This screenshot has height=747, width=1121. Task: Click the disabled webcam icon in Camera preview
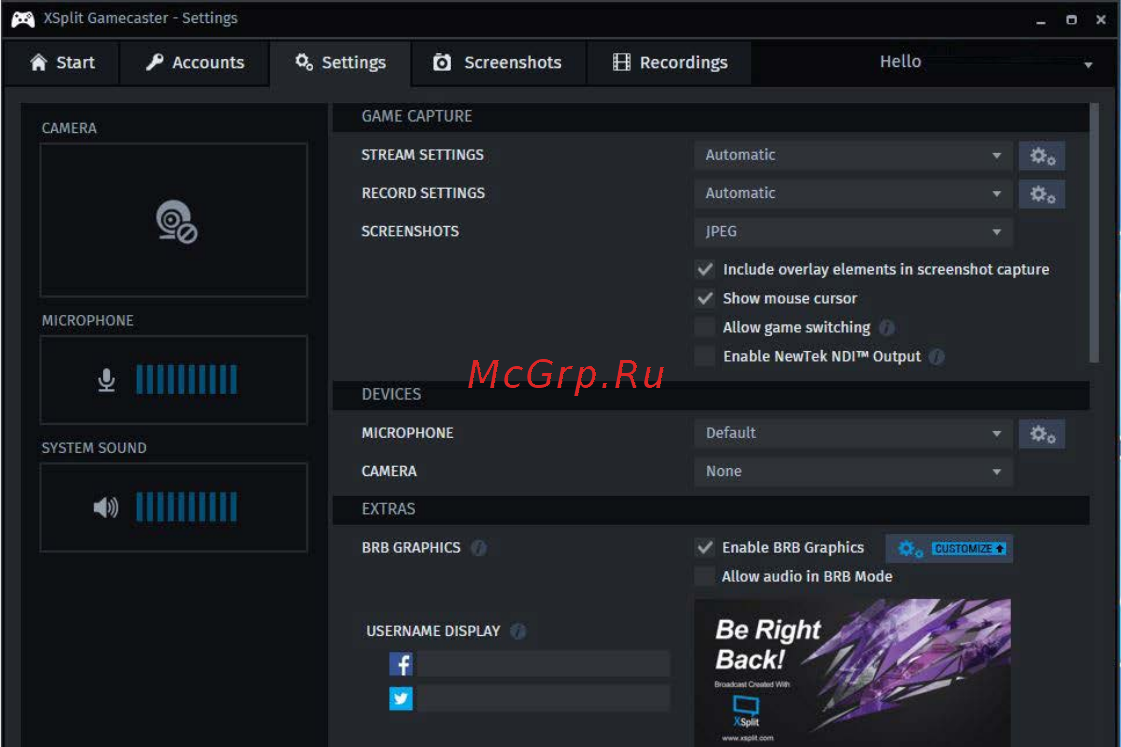pyautogui.click(x=177, y=222)
